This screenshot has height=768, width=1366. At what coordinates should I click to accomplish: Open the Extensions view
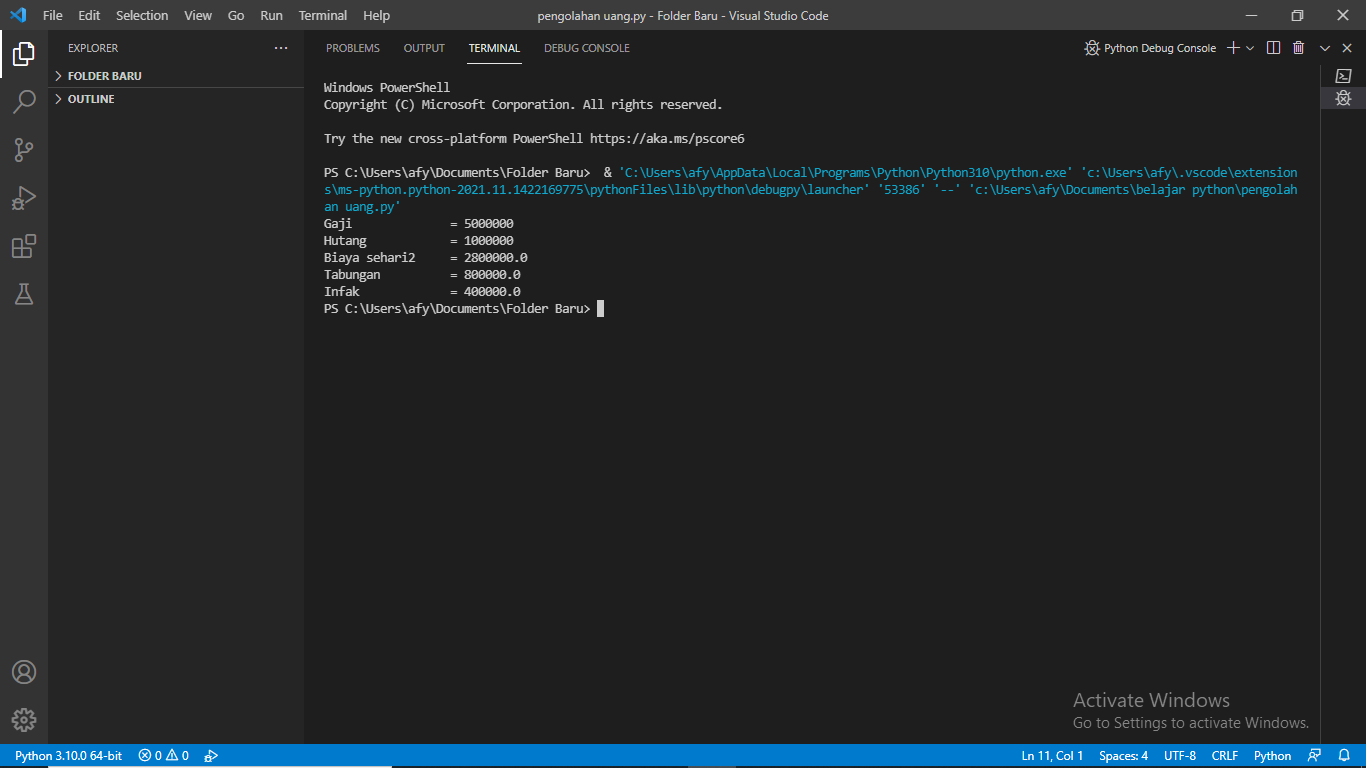[x=24, y=246]
